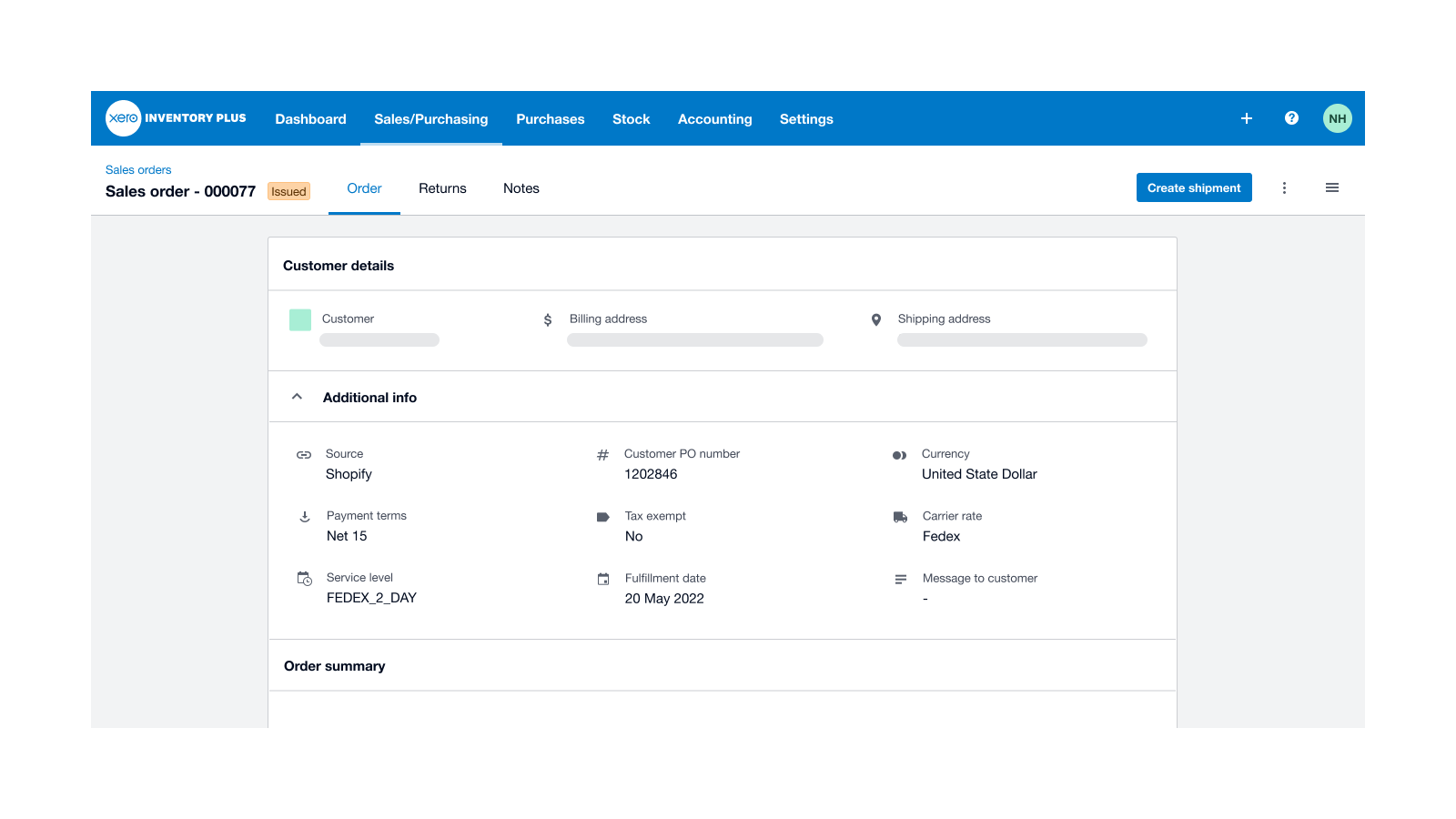Image resolution: width=1456 pixels, height=819 pixels.
Task: Open the NH profile avatar
Action: [x=1337, y=118]
